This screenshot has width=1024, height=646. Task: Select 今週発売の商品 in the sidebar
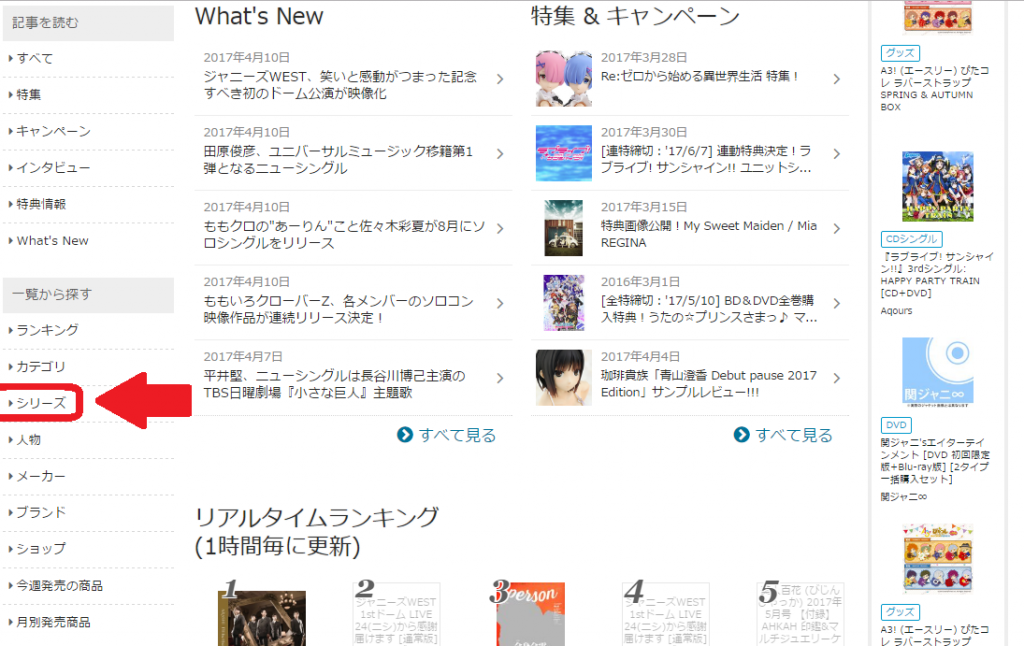[x=59, y=585]
